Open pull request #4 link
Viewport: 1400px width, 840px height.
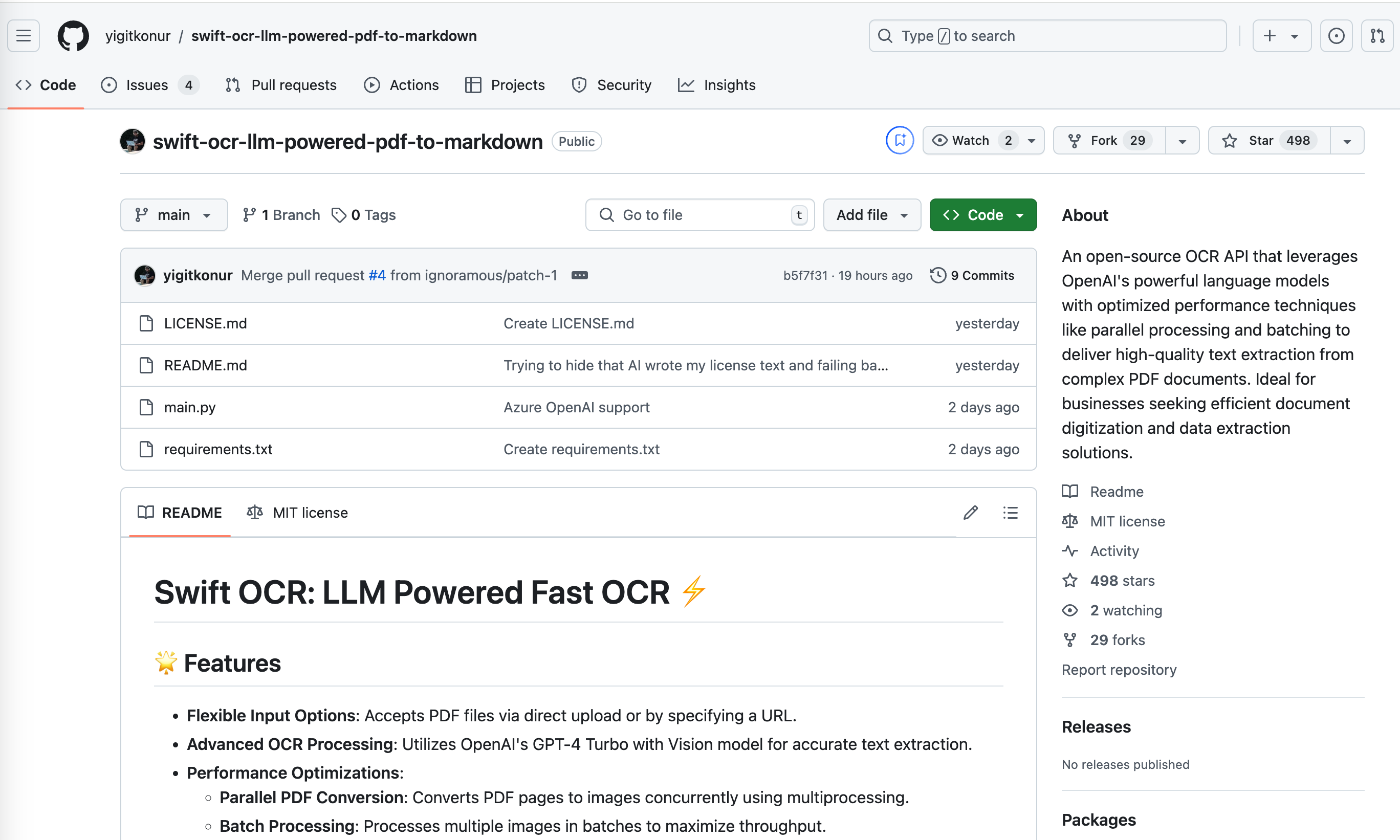tap(377, 275)
